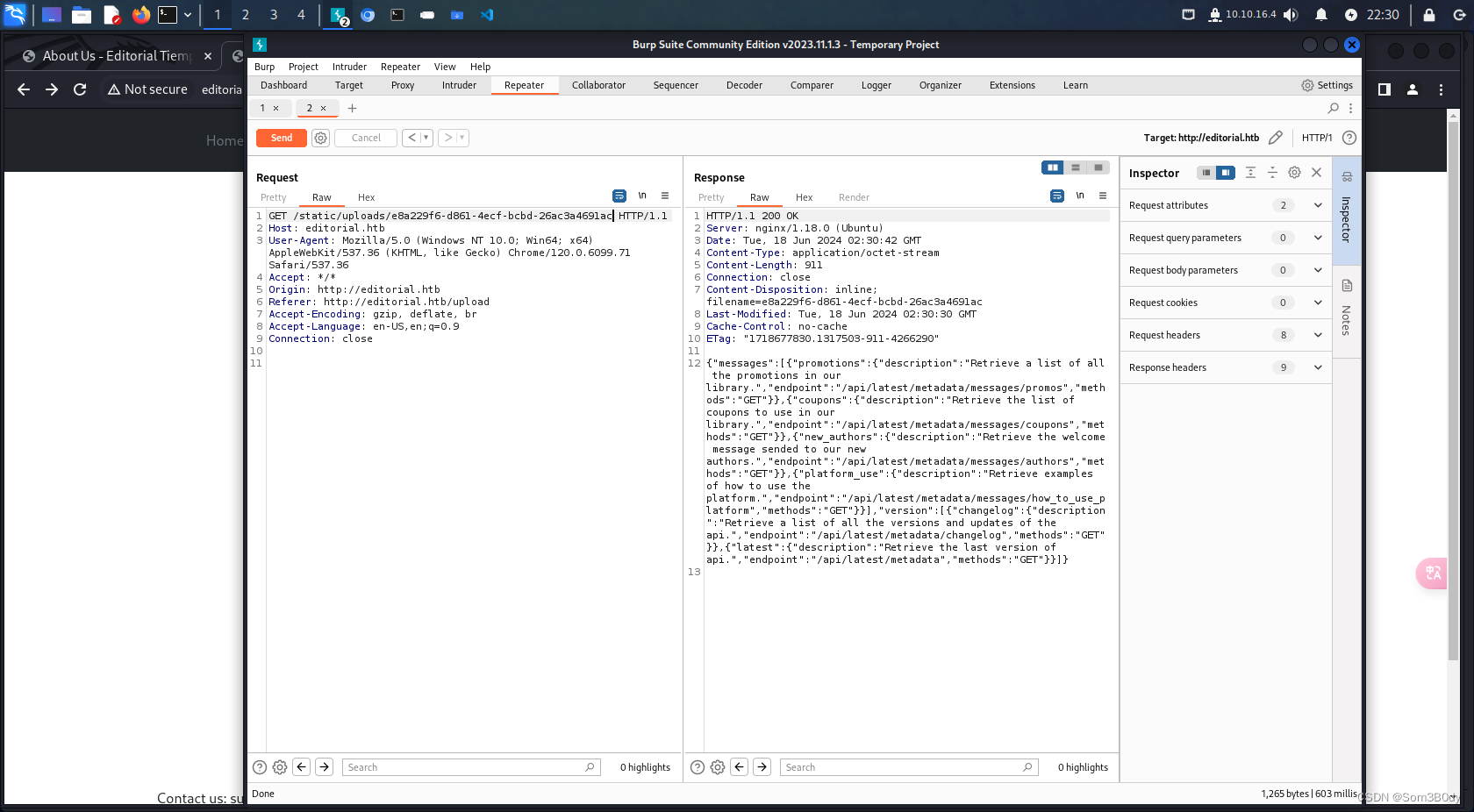The height and width of the screenshot is (812, 1474).
Task: Collapse all Inspector sections icon
Action: [1272, 173]
